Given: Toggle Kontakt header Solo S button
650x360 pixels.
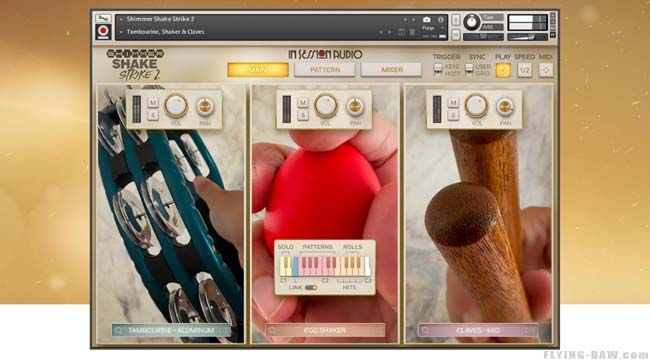Looking at the screenshot, I should click(x=456, y=20).
